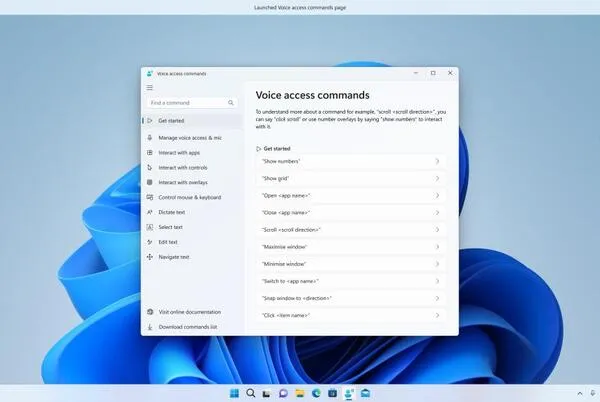The image size is (600, 402).
Task: Expand the "Minimise window" chevron
Action: [437, 264]
